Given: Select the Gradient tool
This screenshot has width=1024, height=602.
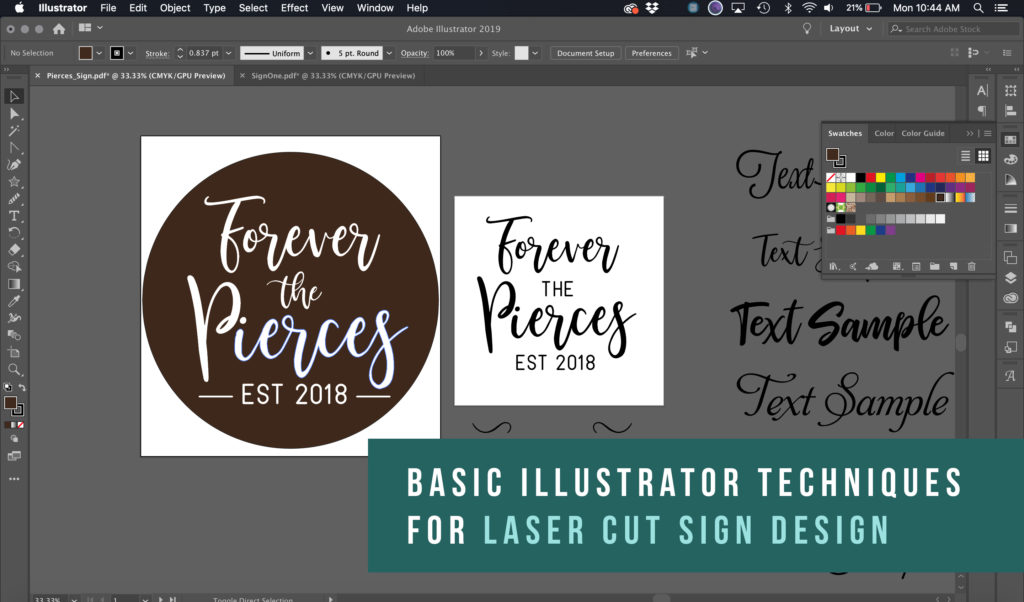Looking at the screenshot, I should 14,284.
